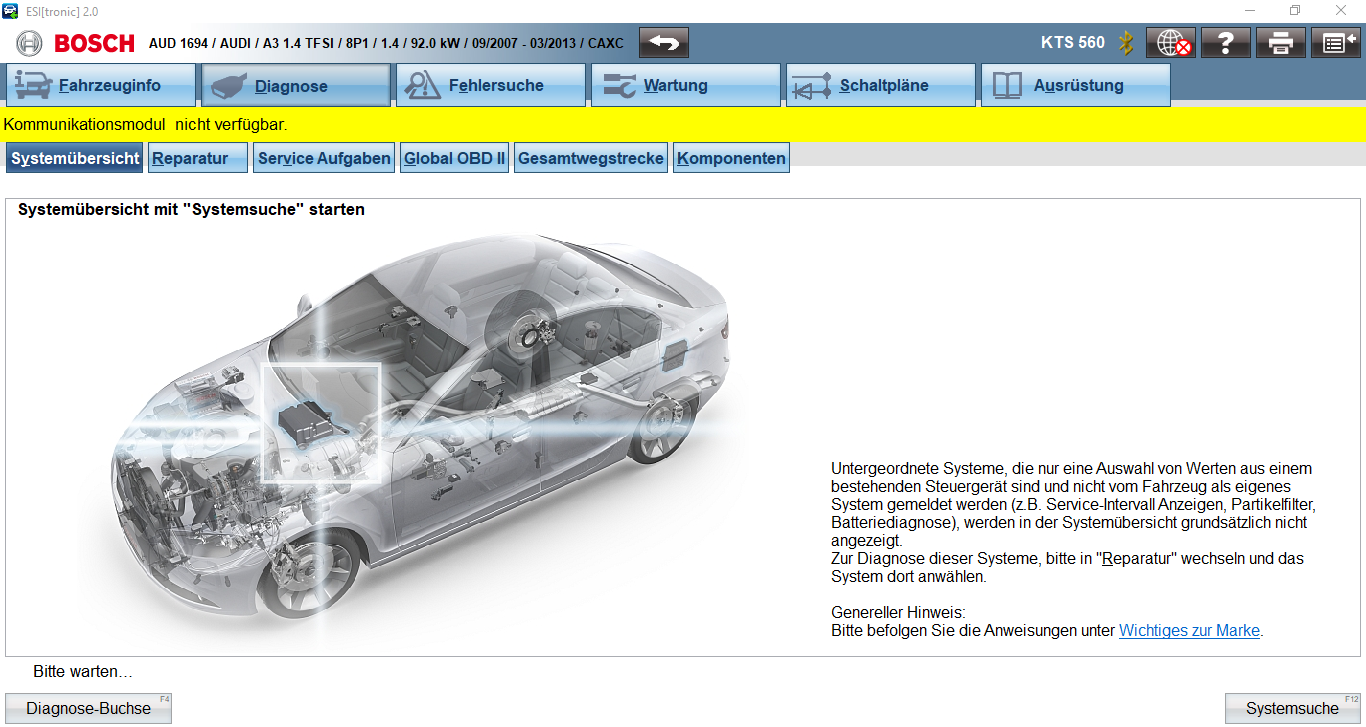Go to Schaltpläne tab
Image resolution: width=1366 pixels, height=727 pixels.
point(881,86)
